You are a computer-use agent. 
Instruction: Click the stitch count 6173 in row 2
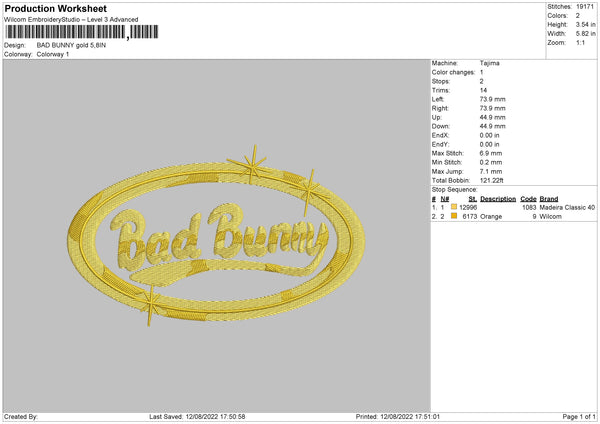pos(470,217)
